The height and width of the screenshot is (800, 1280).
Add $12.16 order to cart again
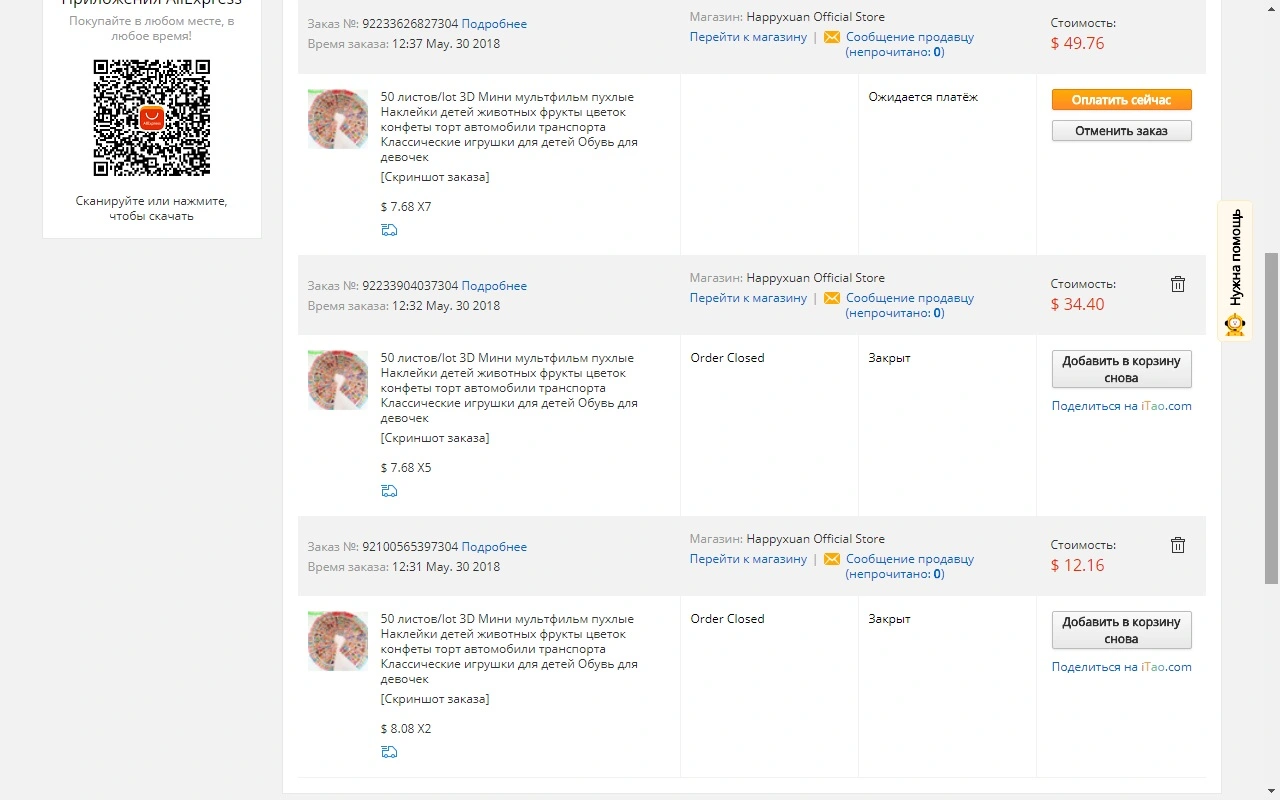tap(1121, 630)
